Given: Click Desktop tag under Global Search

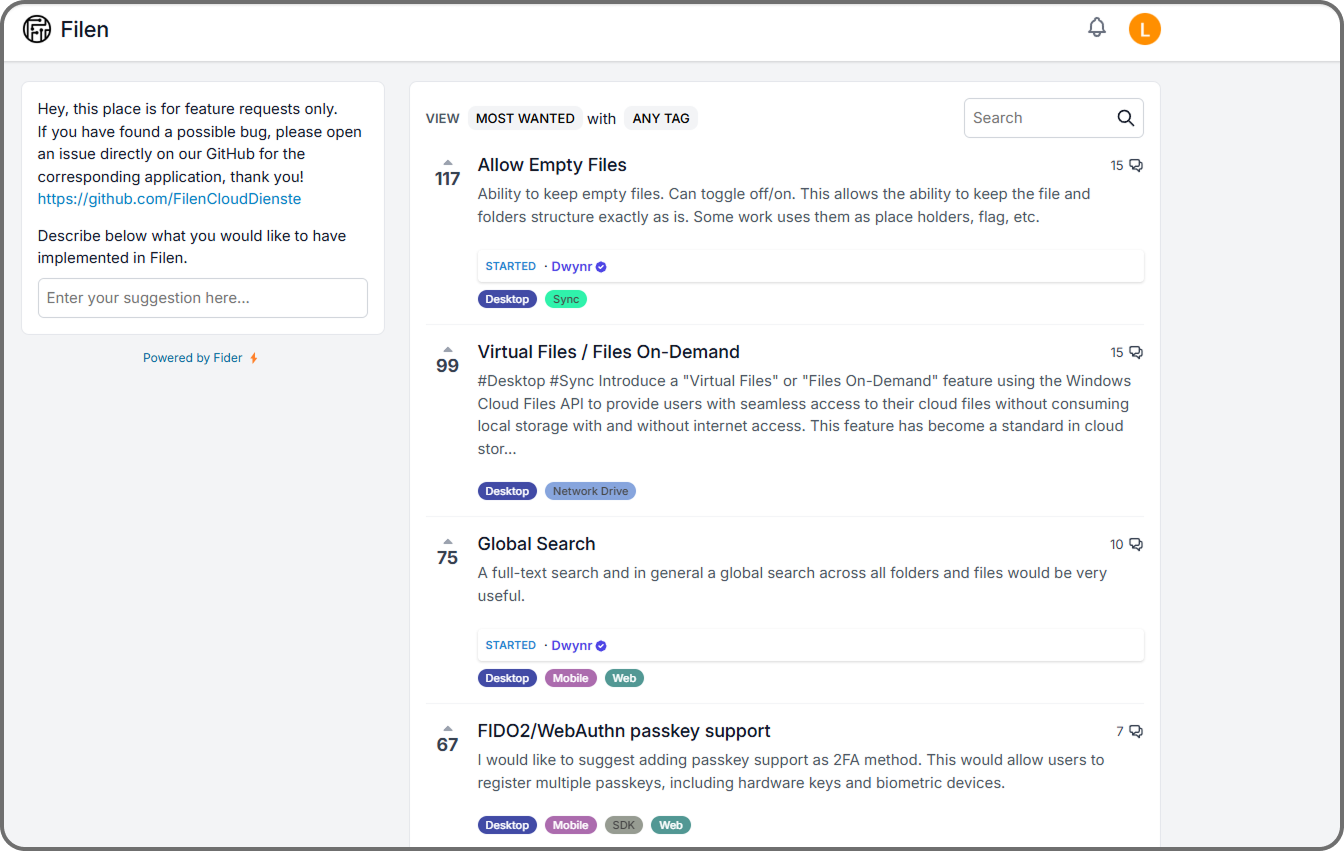Looking at the screenshot, I should pos(507,678).
